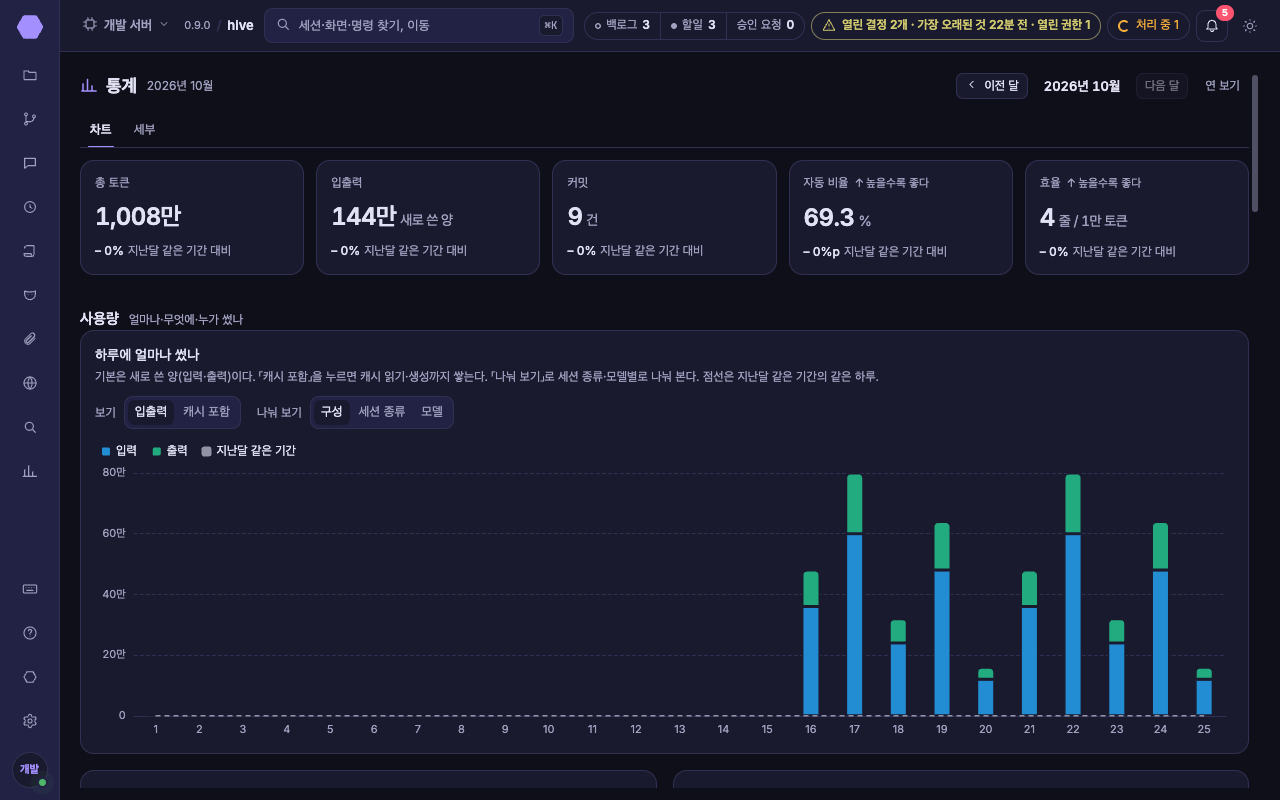Open the help question mark icon
The width and height of the screenshot is (1280, 800).
click(x=30, y=633)
